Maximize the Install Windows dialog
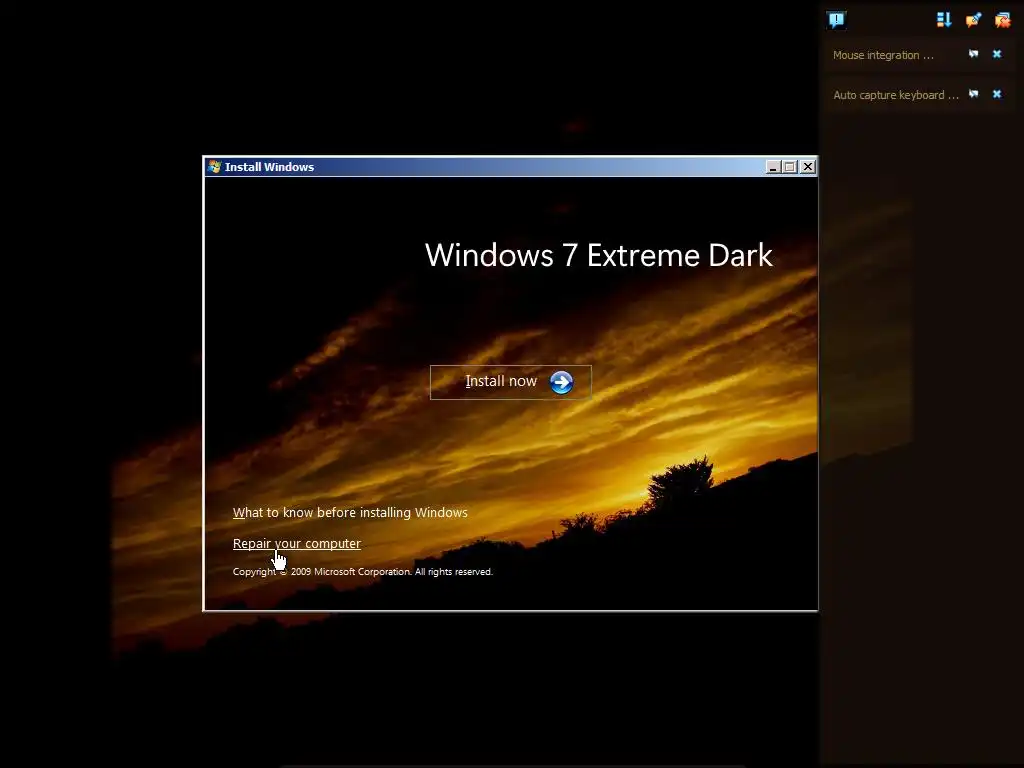 coord(790,167)
